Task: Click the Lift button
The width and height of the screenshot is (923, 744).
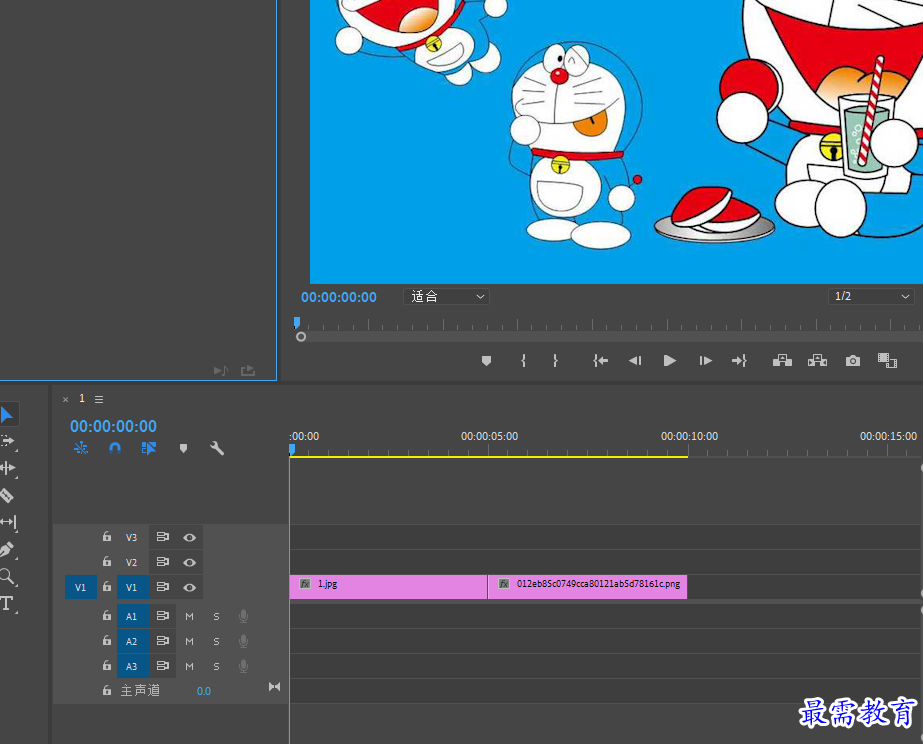Action: (x=782, y=361)
